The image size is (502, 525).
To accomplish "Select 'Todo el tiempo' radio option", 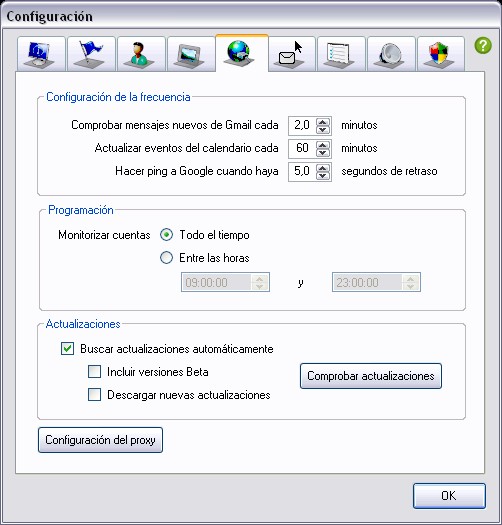I will click(x=166, y=235).
